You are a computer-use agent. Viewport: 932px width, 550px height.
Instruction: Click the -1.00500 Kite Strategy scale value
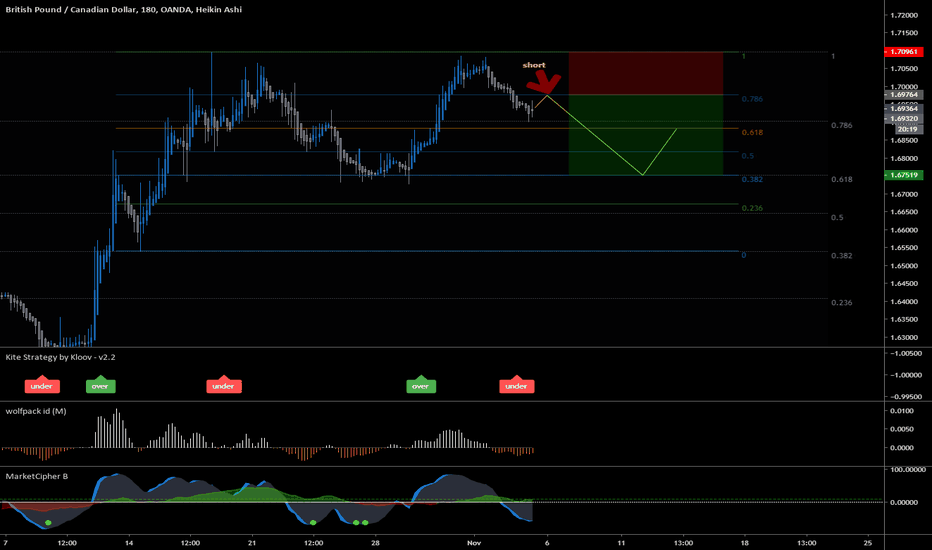click(905, 353)
